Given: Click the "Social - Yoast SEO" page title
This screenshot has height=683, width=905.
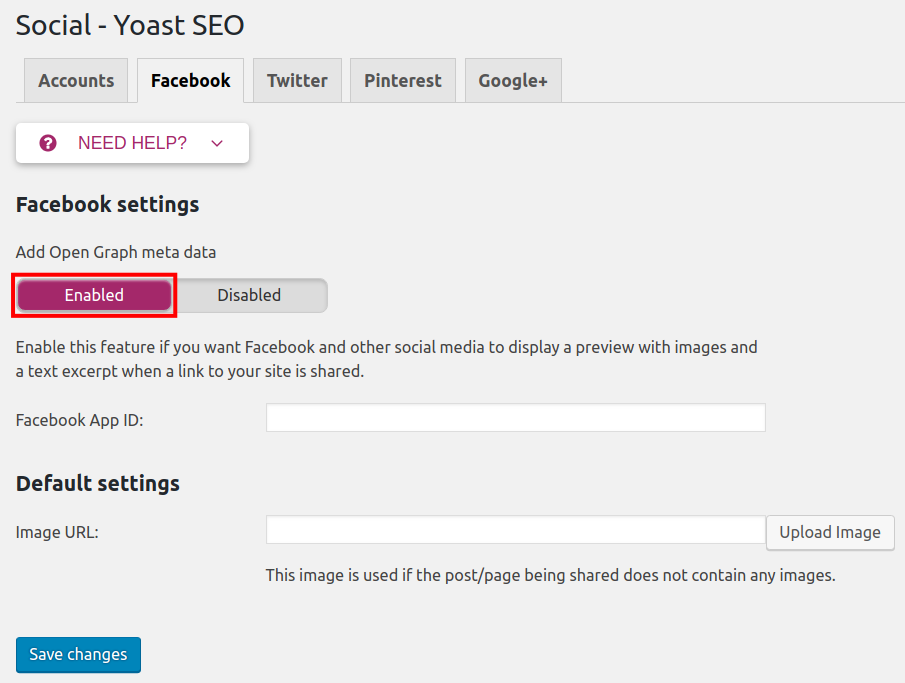Looking at the screenshot, I should (x=130, y=25).
